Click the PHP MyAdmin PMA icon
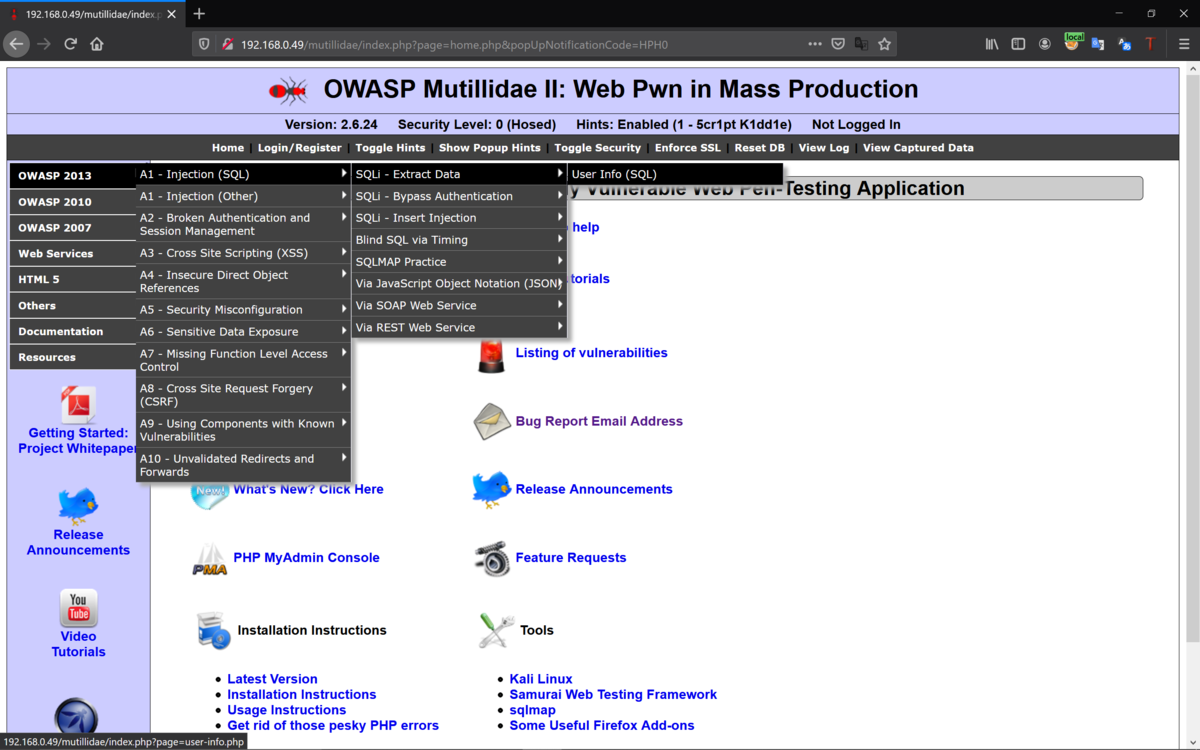Screen dimensions: 1200x750 [210, 559]
